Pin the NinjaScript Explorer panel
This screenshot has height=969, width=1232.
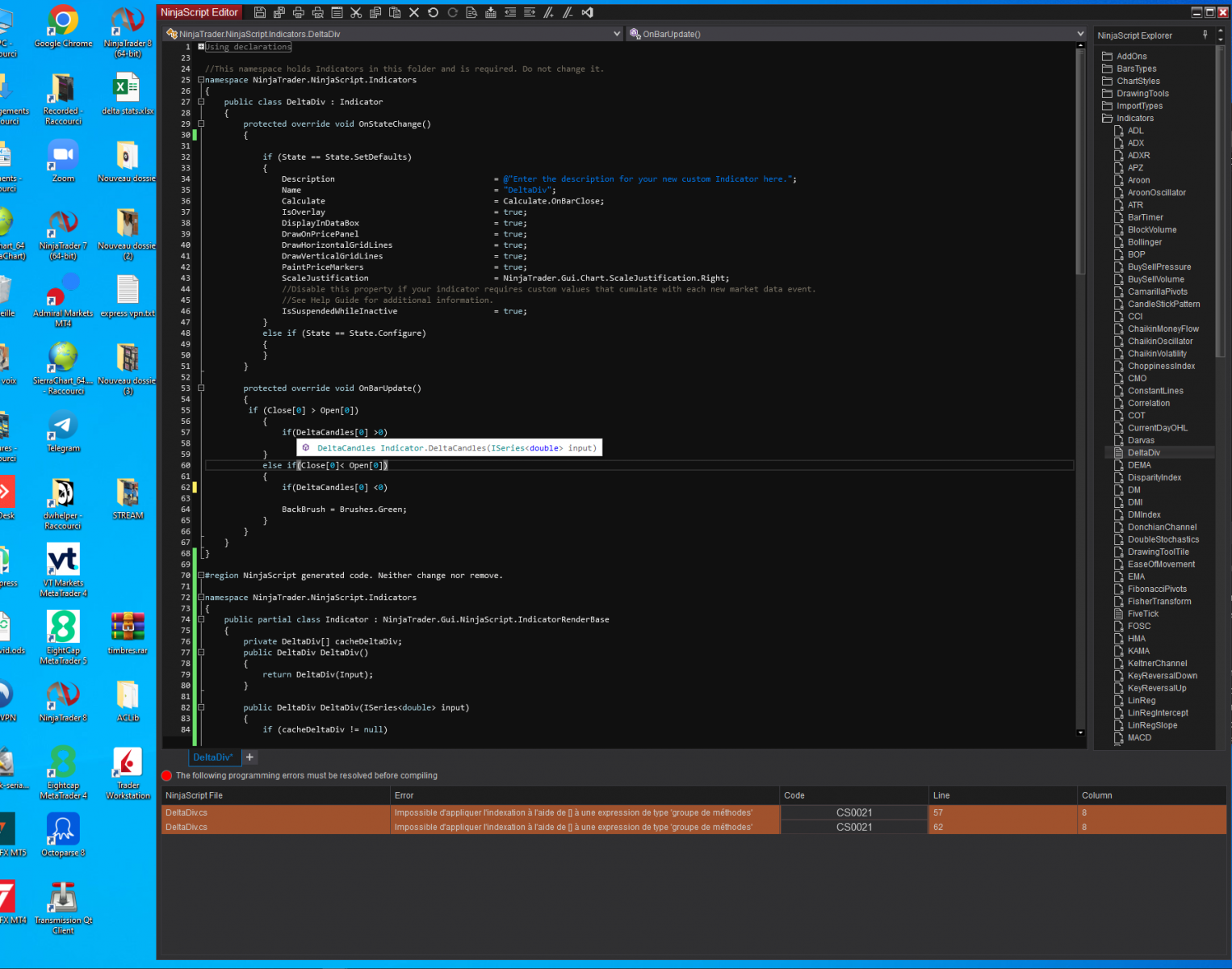[x=1205, y=35]
